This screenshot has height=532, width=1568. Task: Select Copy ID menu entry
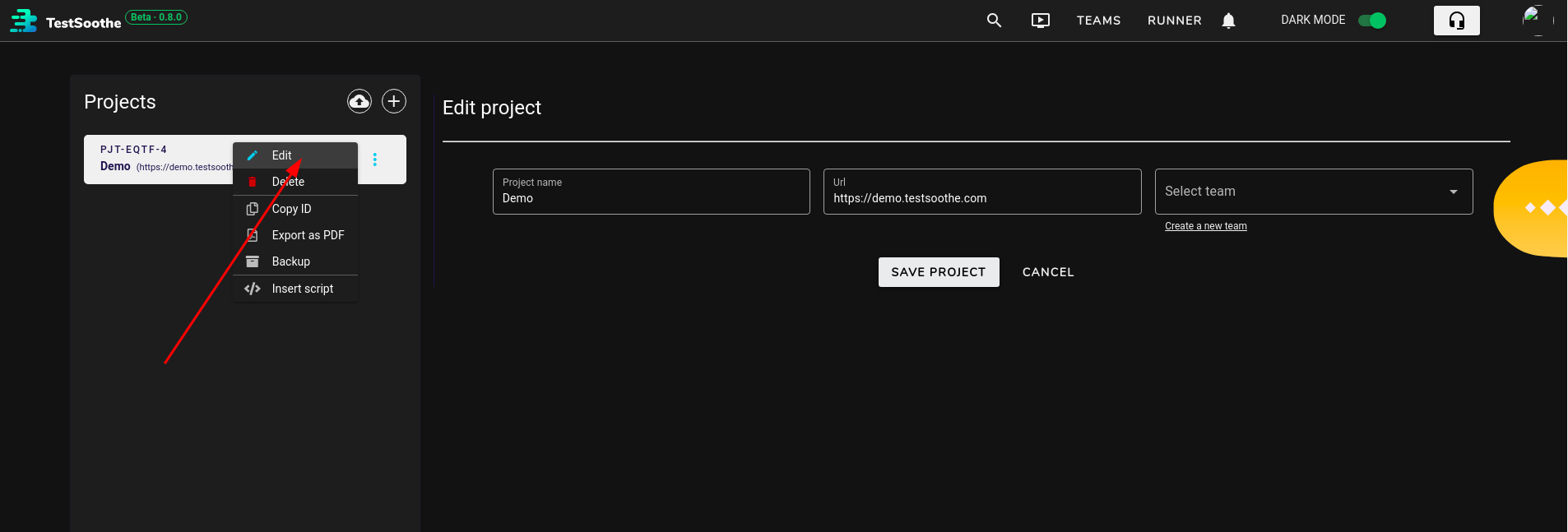295,209
